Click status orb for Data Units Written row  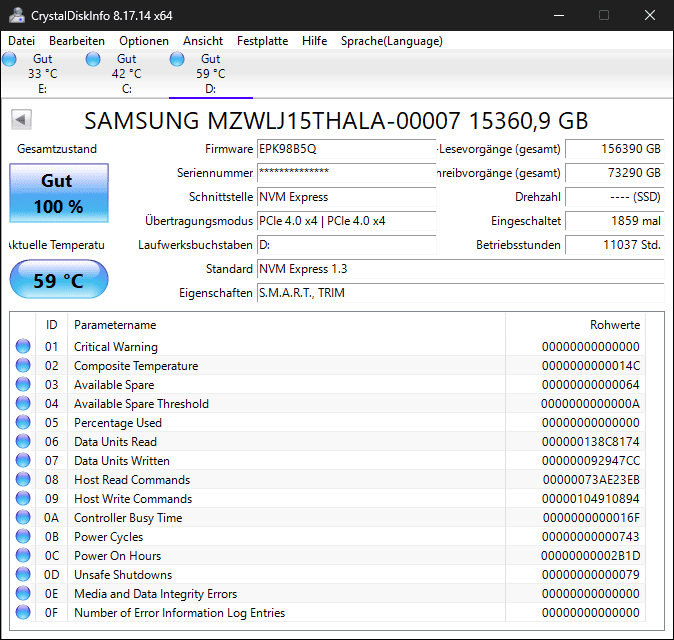pyautogui.click(x=23, y=460)
